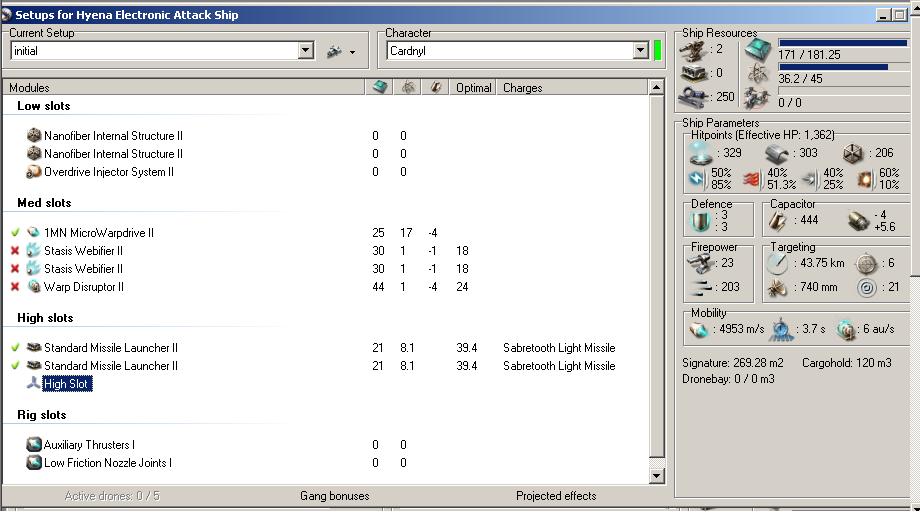Select the second Nanofiber Internal Structure II icon
Screen dimensions: 920x512
click(34, 154)
